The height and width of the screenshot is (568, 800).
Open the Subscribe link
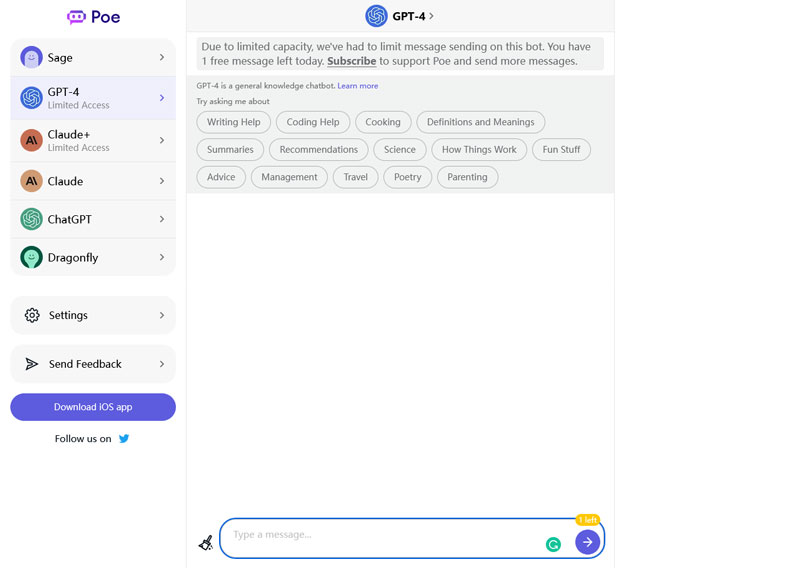click(x=351, y=61)
